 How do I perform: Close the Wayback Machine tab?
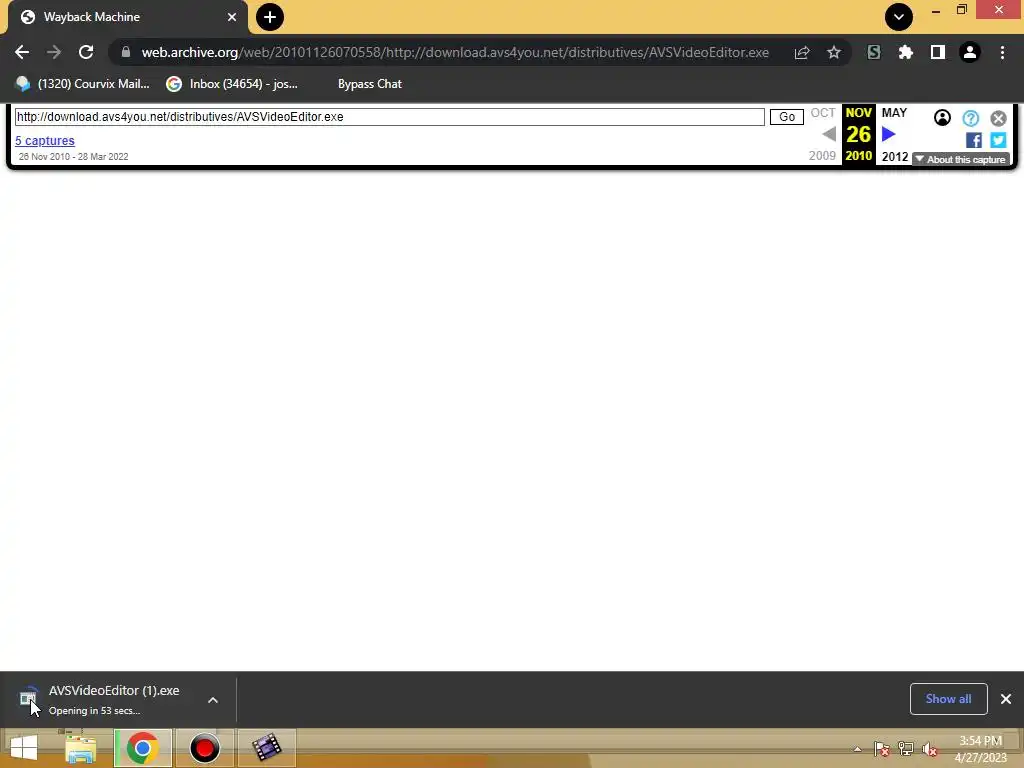point(232,17)
